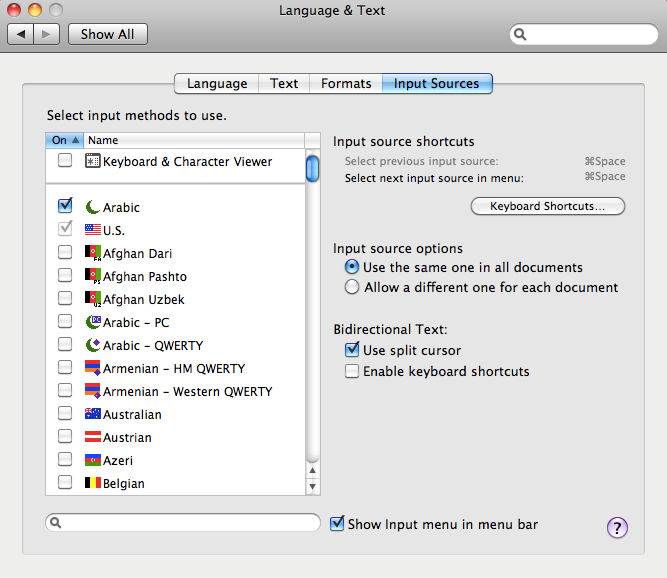The height and width of the screenshot is (578, 667).
Task: Click the list scroll up arrow
Action: [x=312, y=470]
